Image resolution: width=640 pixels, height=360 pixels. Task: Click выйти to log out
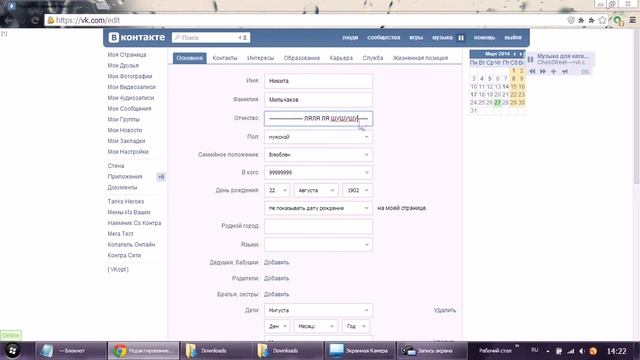[513, 38]
